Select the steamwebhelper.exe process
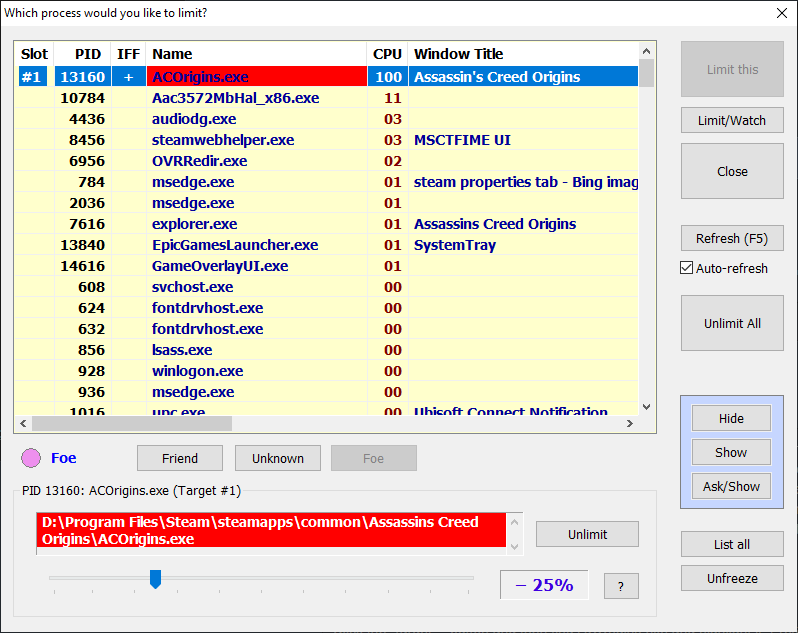Screen dimensions: 798x633 point(326,139)
